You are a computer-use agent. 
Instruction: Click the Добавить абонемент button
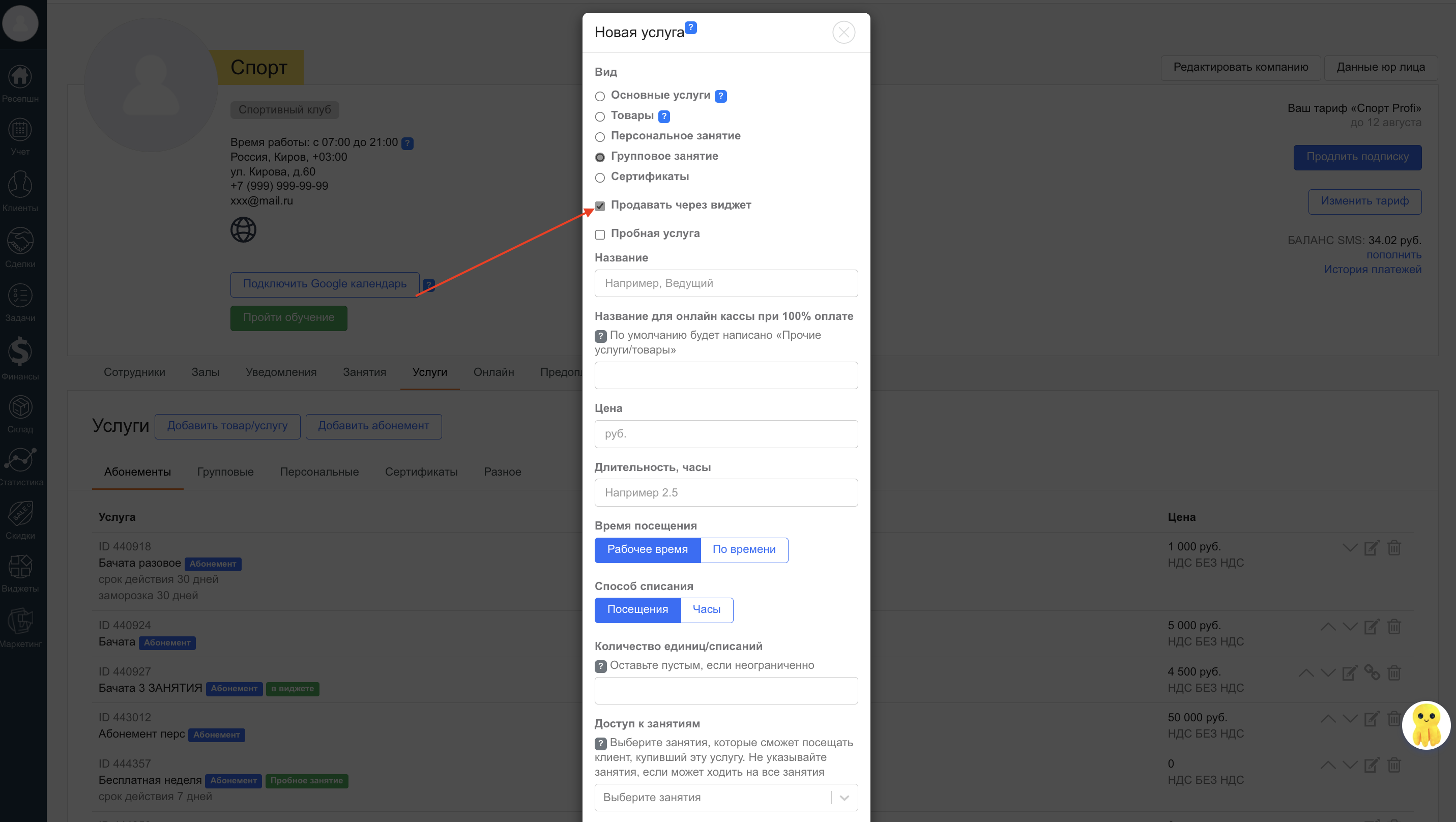(373, 425)
